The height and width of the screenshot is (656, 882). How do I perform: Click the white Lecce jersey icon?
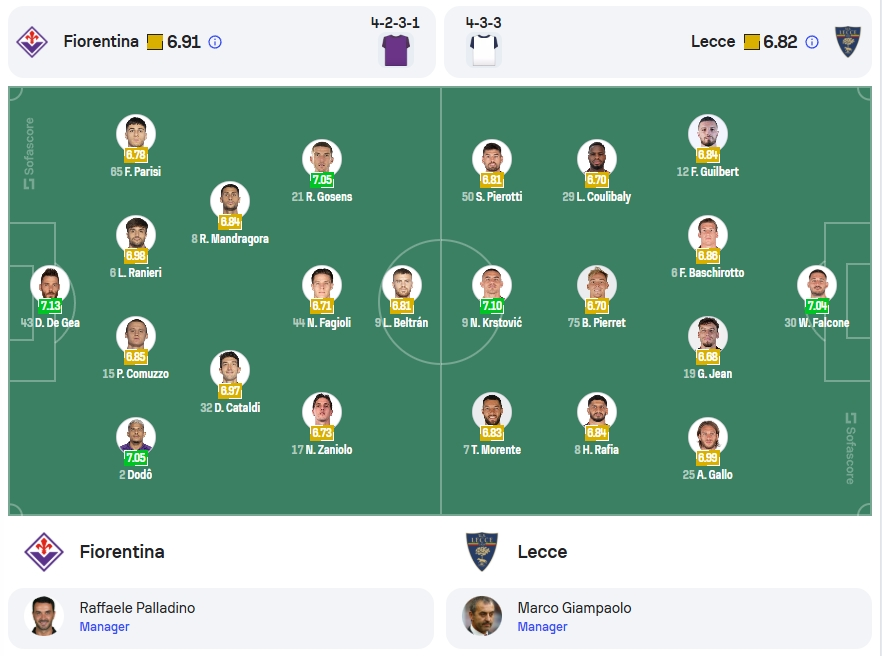(484, 50)
